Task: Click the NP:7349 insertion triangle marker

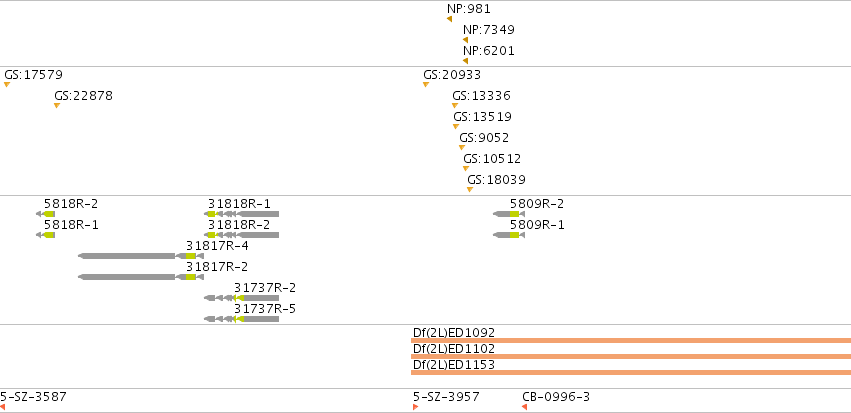Action: (466, 40)
